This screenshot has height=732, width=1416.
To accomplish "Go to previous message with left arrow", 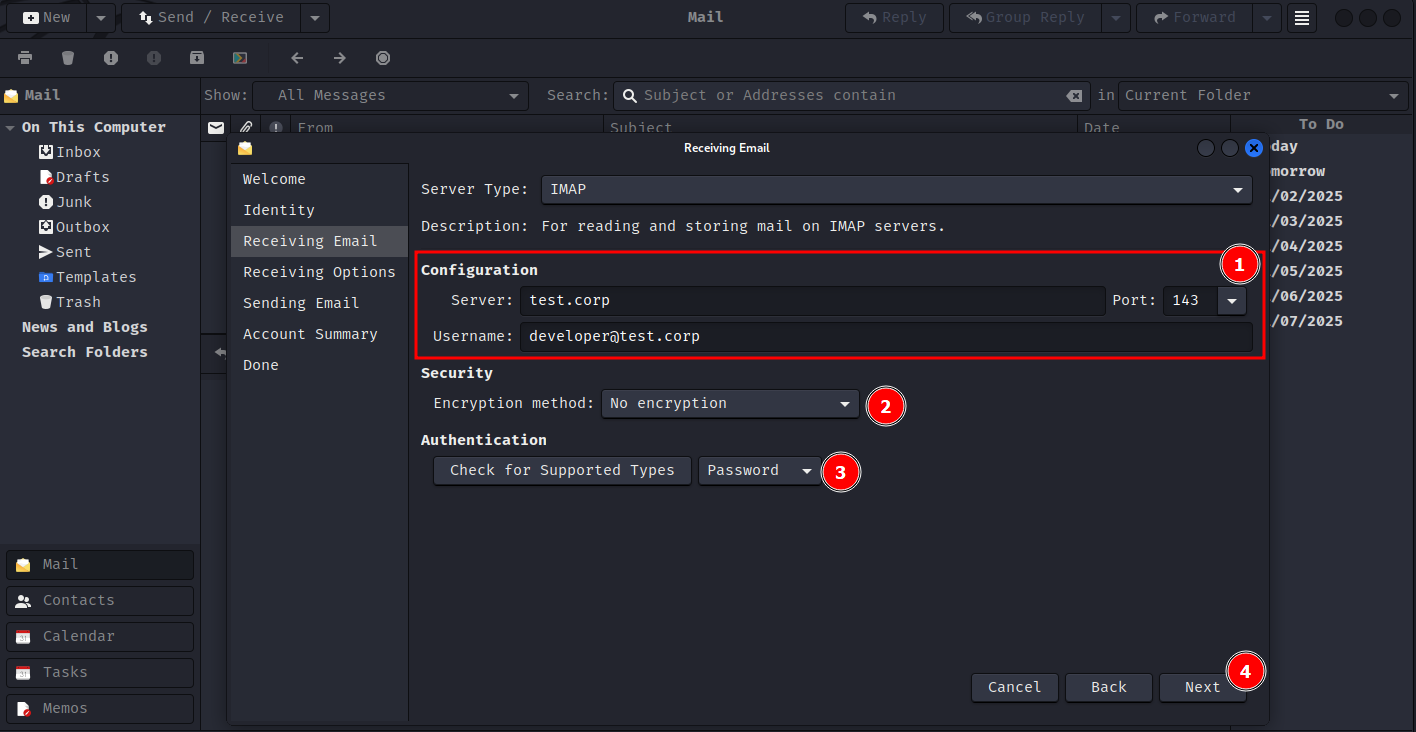I will click(x=297, y=58).
